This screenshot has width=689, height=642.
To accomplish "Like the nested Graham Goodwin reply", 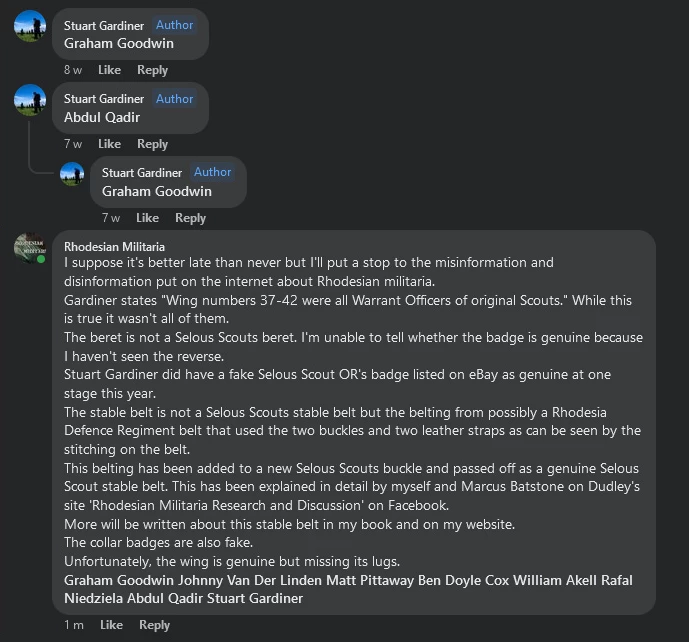I will pos(147,218).
